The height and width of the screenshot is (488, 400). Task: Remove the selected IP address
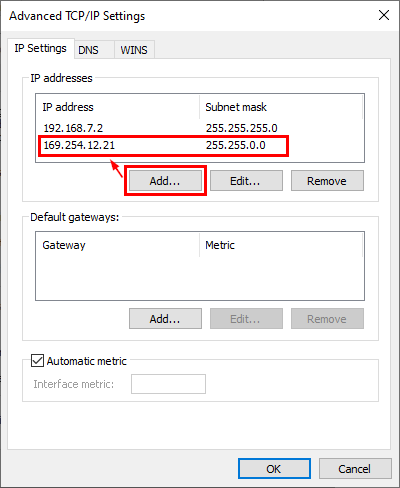[x=327, y=181]
